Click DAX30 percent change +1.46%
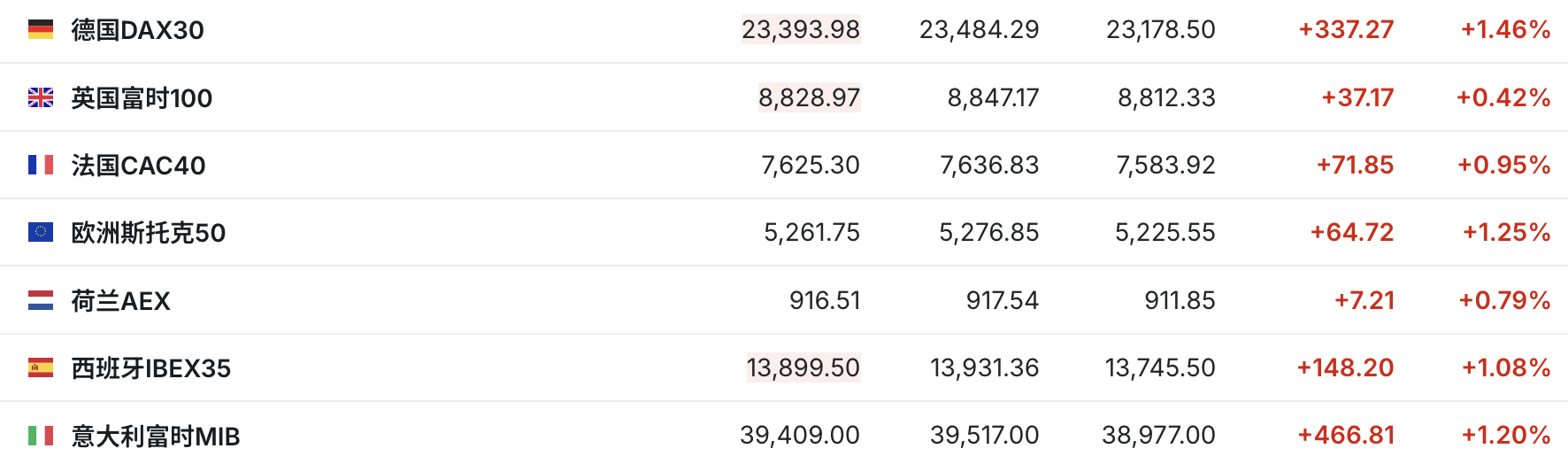 tap(1505, 30)
